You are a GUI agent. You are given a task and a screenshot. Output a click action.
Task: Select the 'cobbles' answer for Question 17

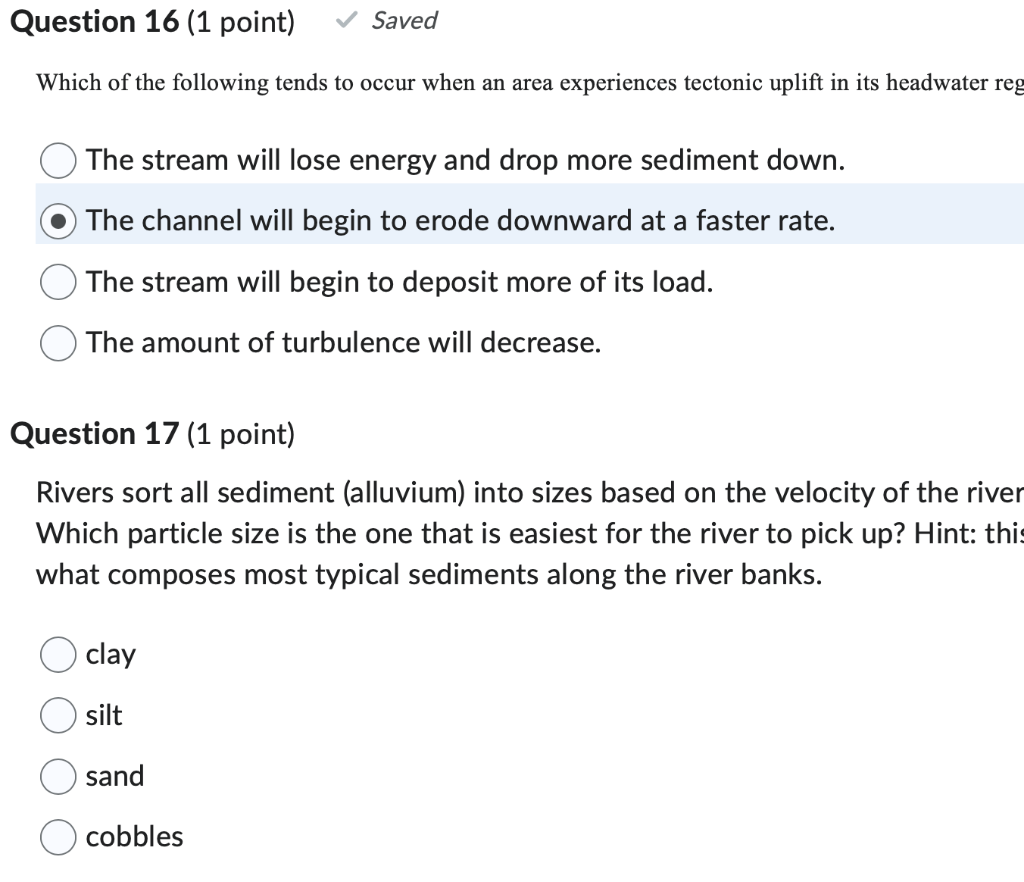click(x=58, y=837)
